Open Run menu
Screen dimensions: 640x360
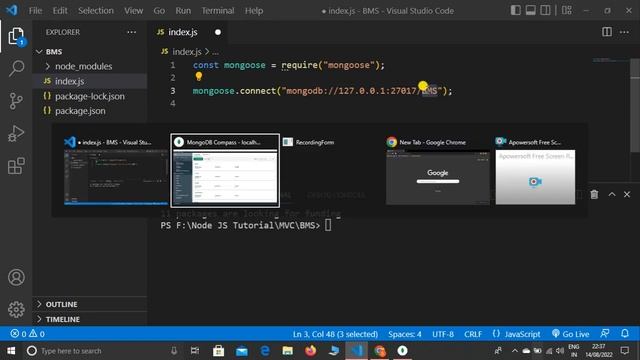click(183, 11)
